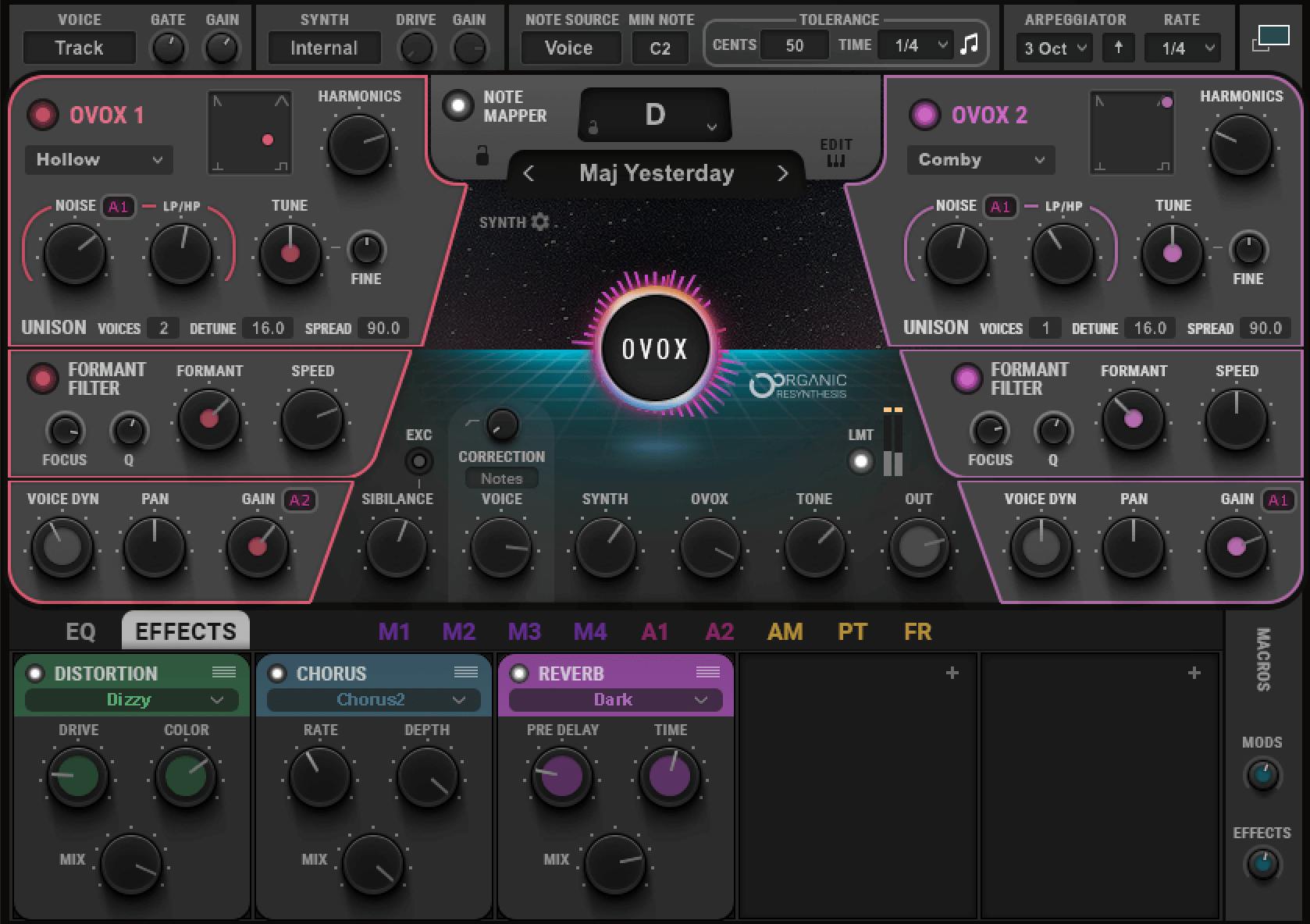Click the arpeggiator up-arrow direction button
The height and width of the screenshot is (924, 1310).
1118,48
